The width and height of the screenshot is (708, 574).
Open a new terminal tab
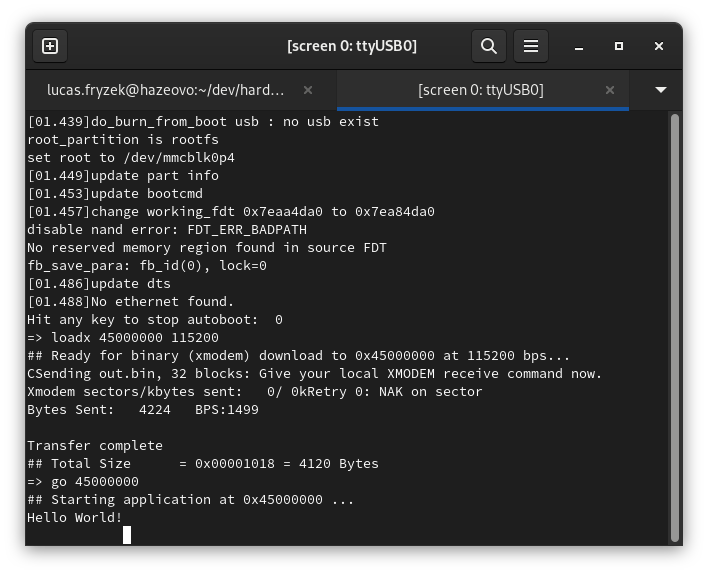click(50, 46)
